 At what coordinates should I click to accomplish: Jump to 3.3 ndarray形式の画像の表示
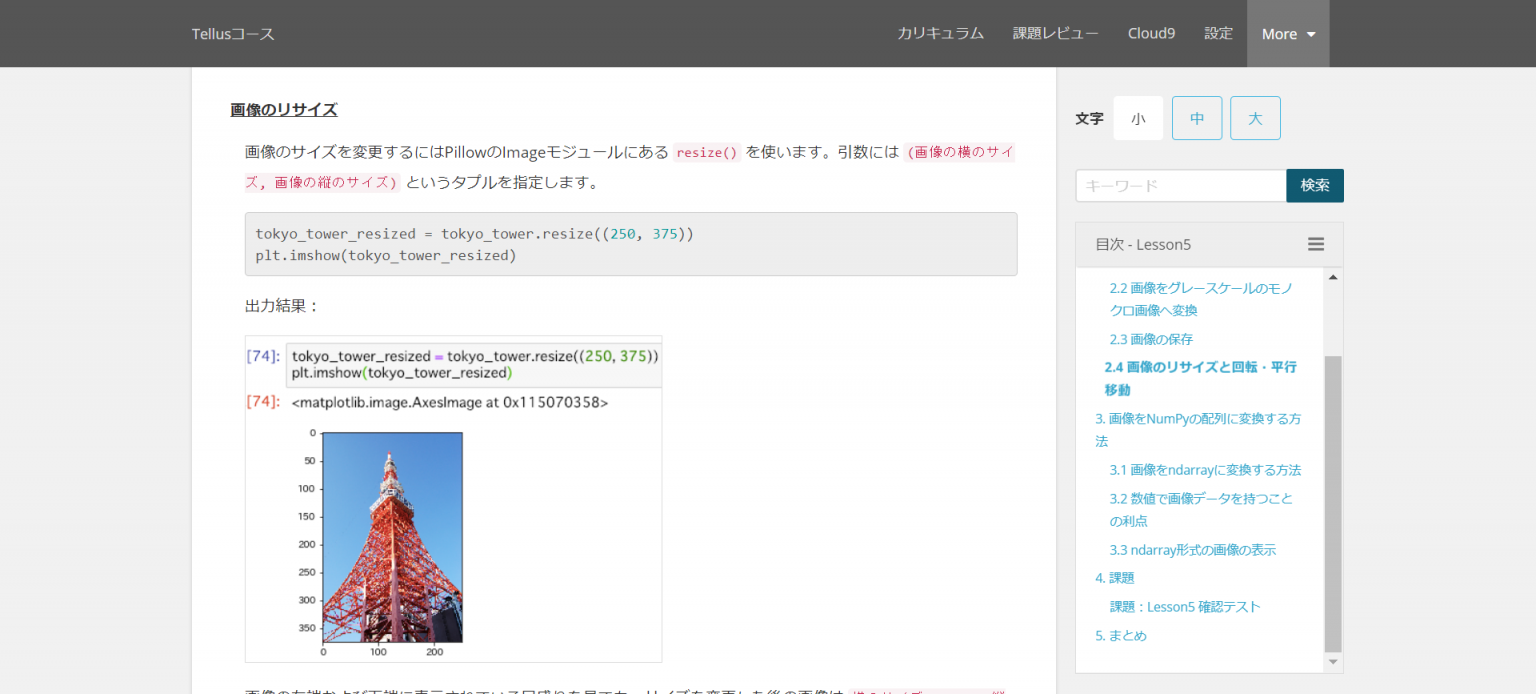pyautogui.click(x=1193, y=549)
